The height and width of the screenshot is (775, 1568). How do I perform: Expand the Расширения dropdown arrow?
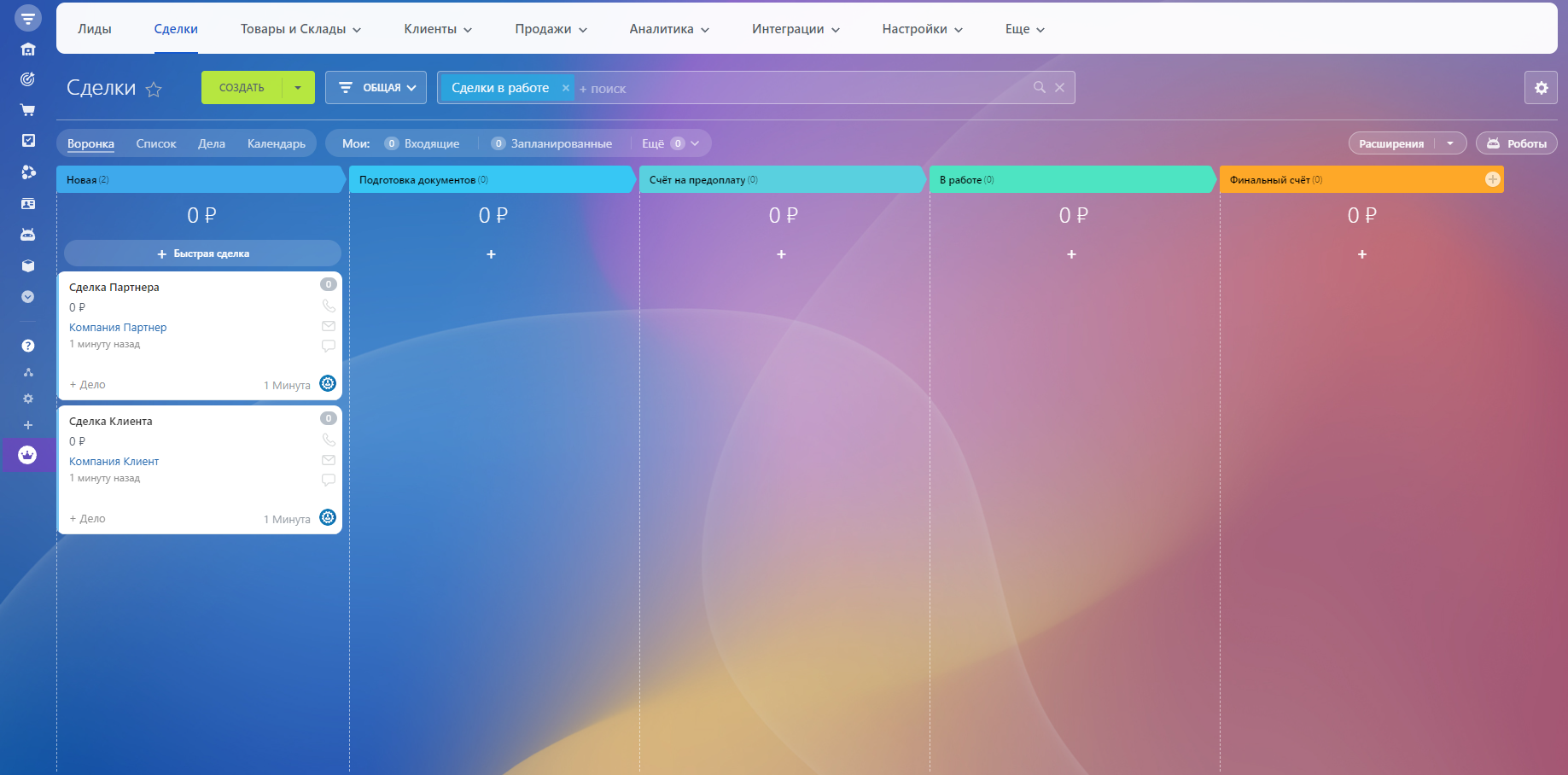click(x=1450, y=143)
